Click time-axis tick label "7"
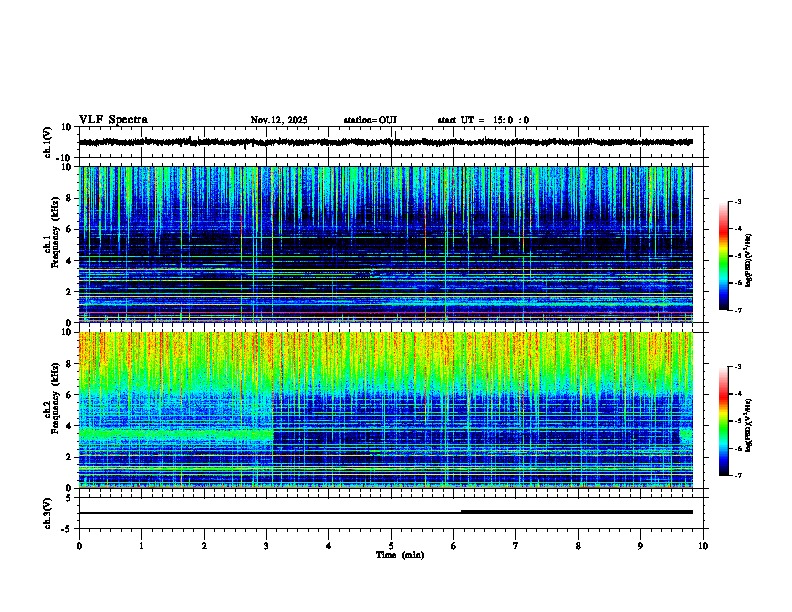This screenshot has height=612, width=792. (516, 546)
